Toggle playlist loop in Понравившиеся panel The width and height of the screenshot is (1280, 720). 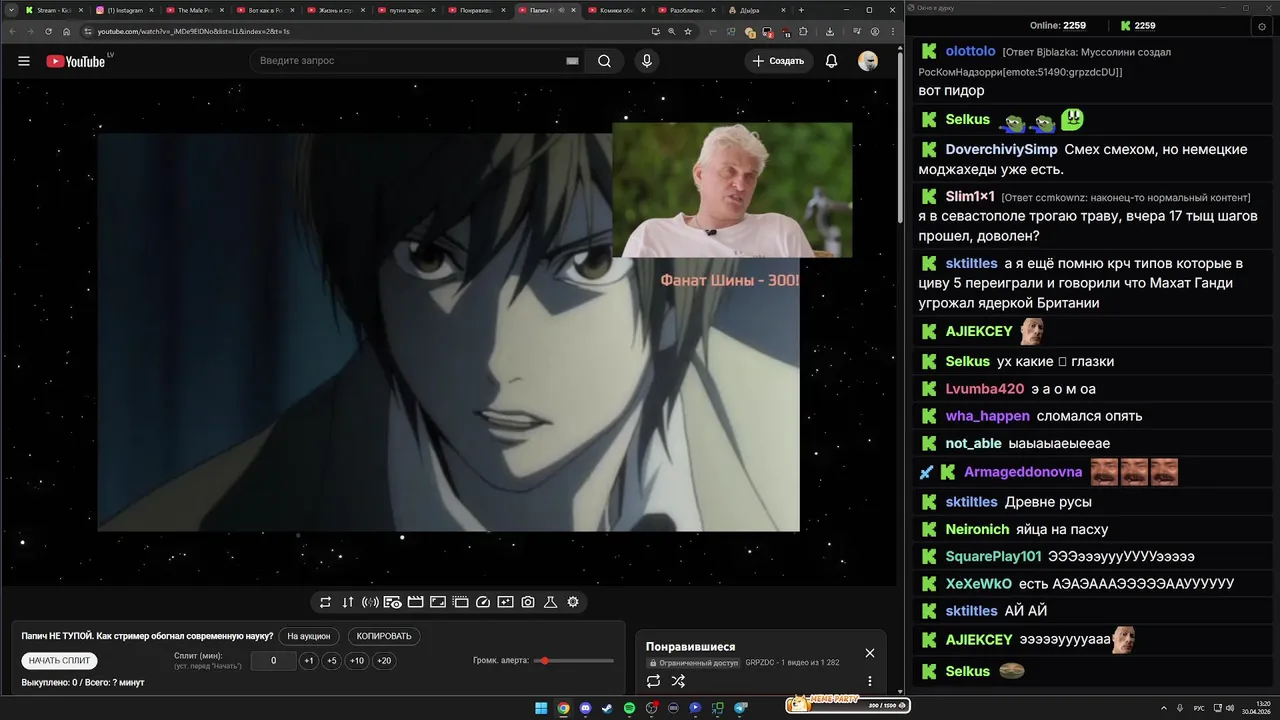tap(654, 681)
